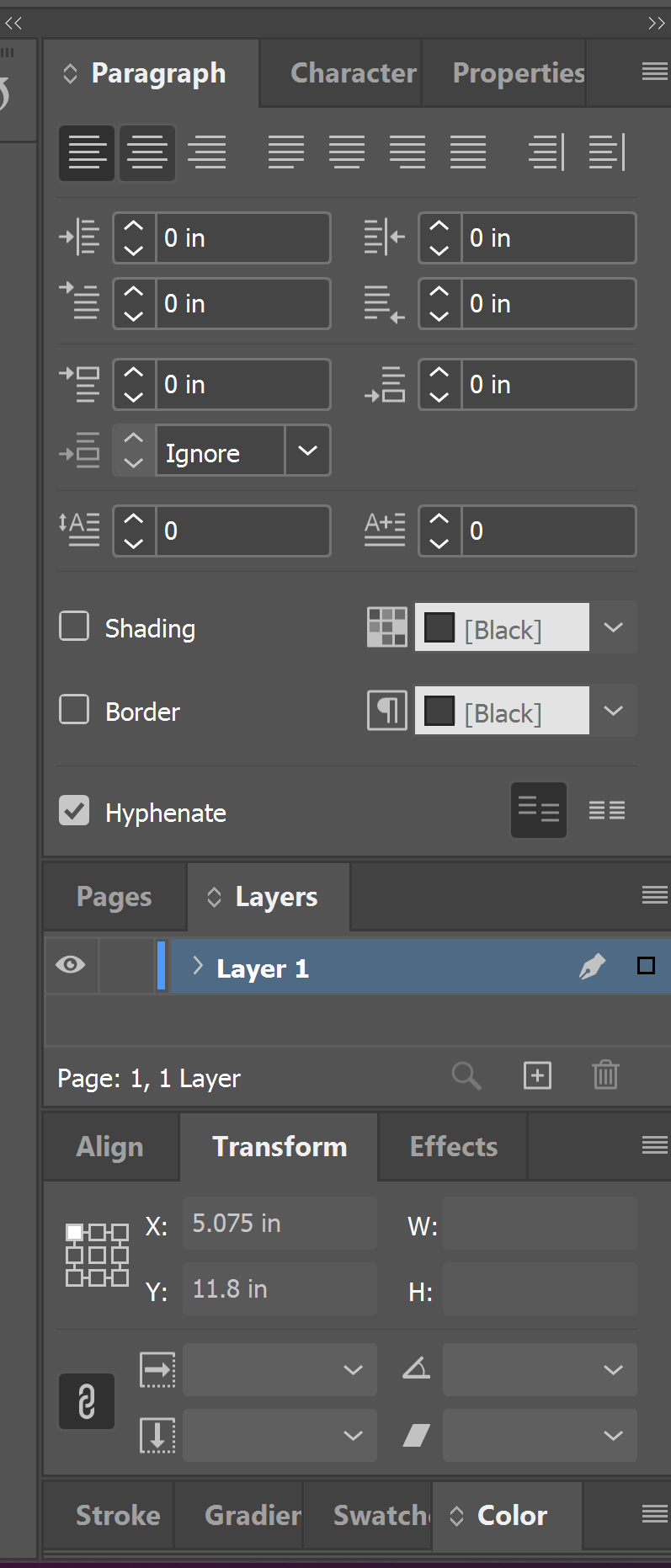
Task: Click the Y position field
Action: [x=280, y=1288]
